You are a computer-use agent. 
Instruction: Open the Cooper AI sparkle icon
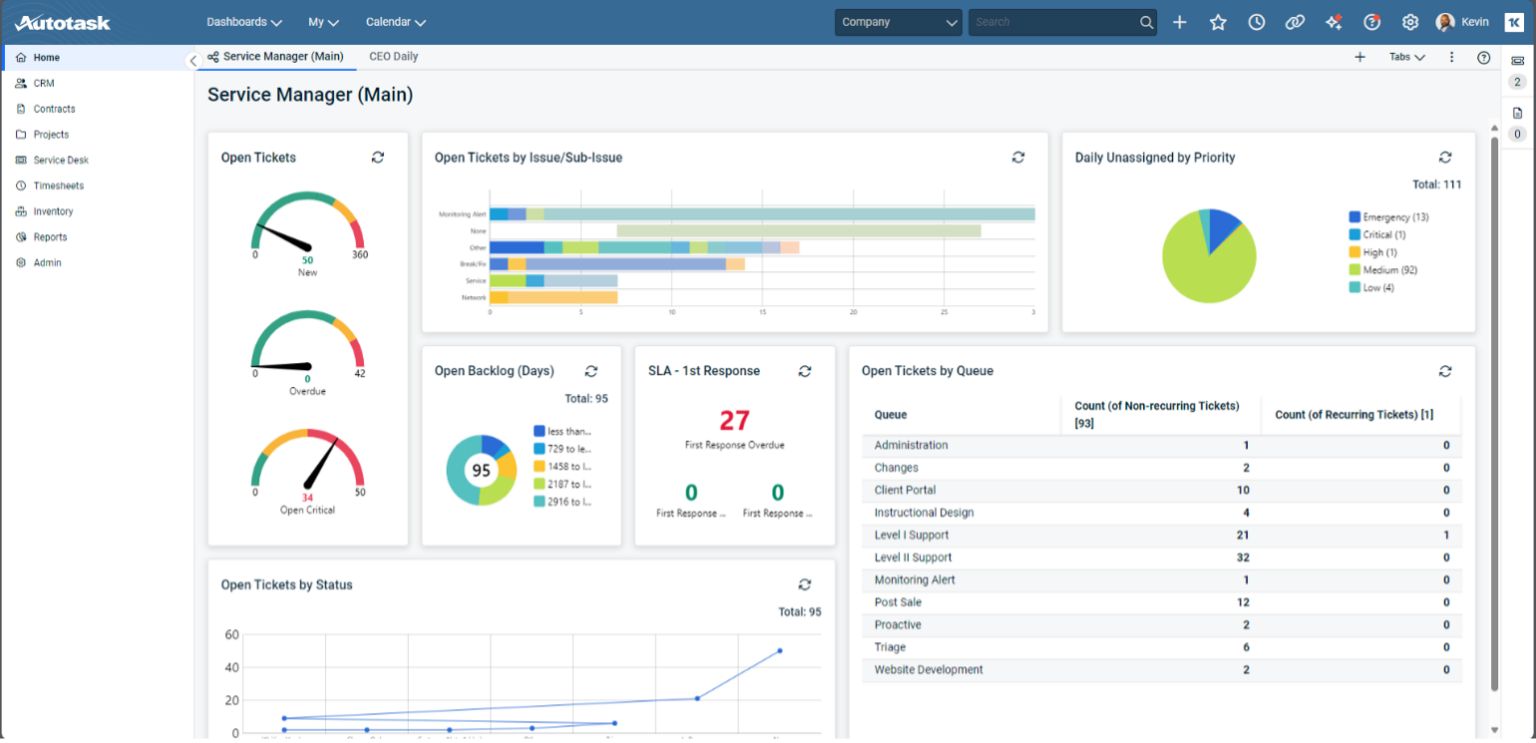(x=1333, y=21)
